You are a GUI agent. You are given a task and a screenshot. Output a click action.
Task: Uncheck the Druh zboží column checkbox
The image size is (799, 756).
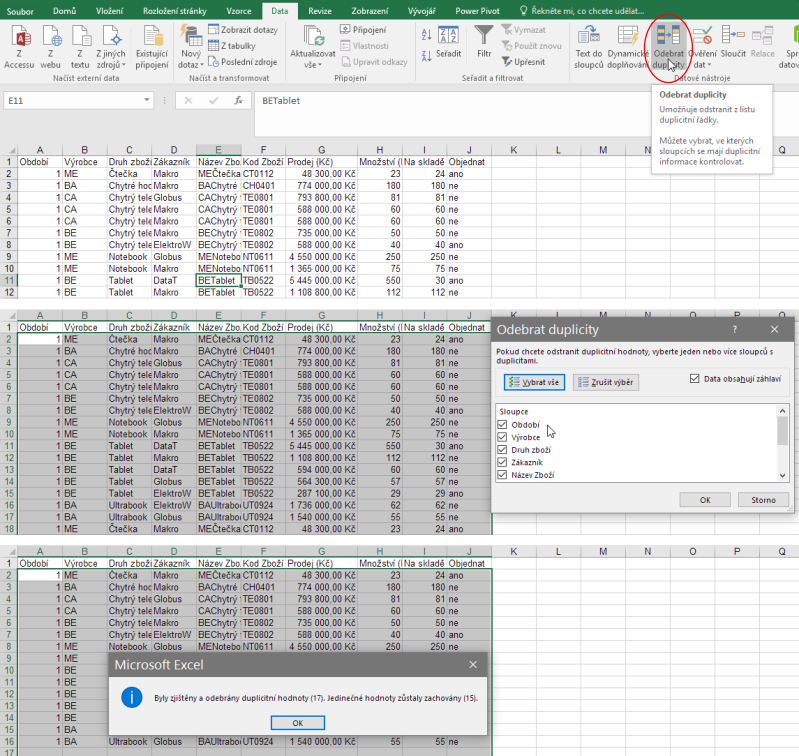click(x=502, y=449)
